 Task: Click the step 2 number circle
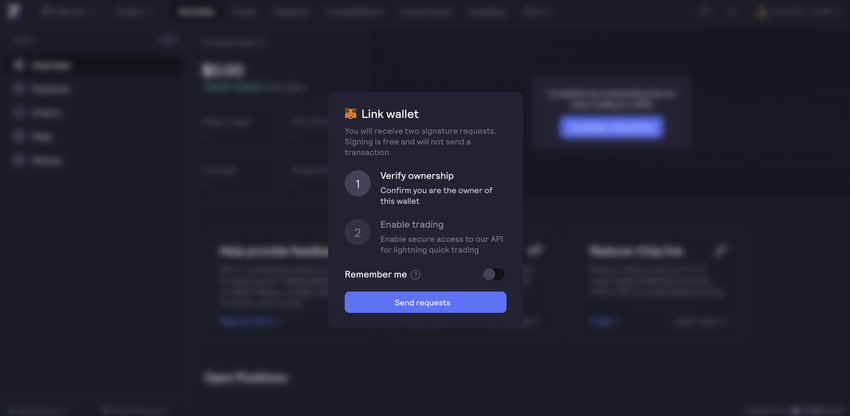click(x=358, y=232)
